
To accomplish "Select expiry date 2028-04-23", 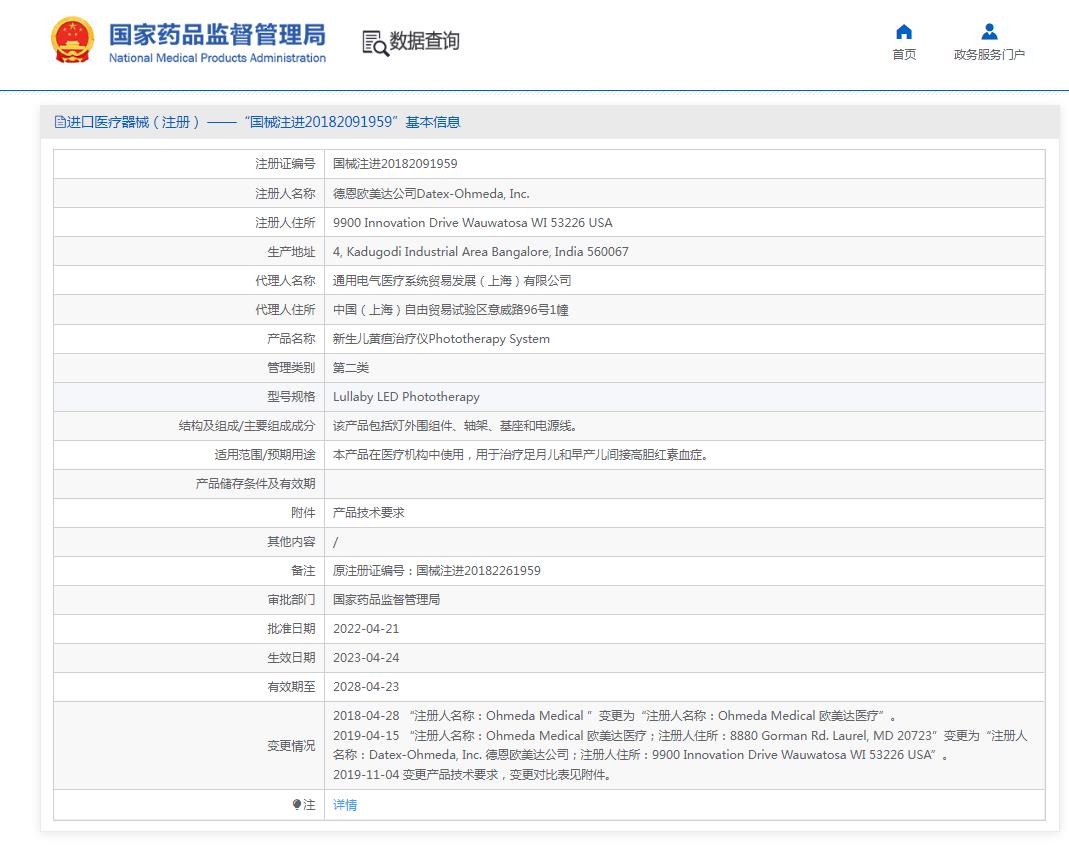I will tap(366, 687).
